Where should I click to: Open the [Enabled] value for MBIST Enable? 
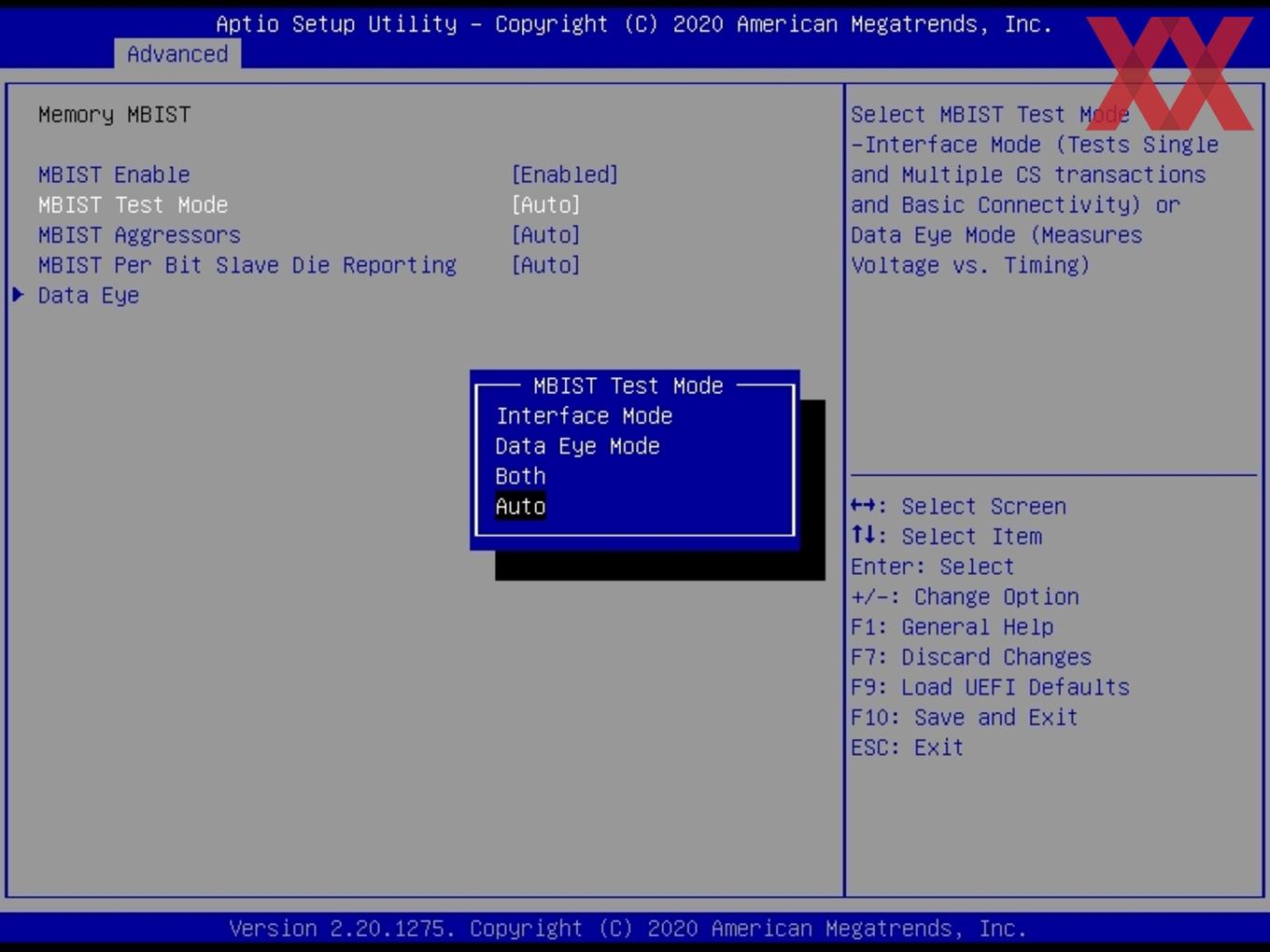click(x=565, y=175)
